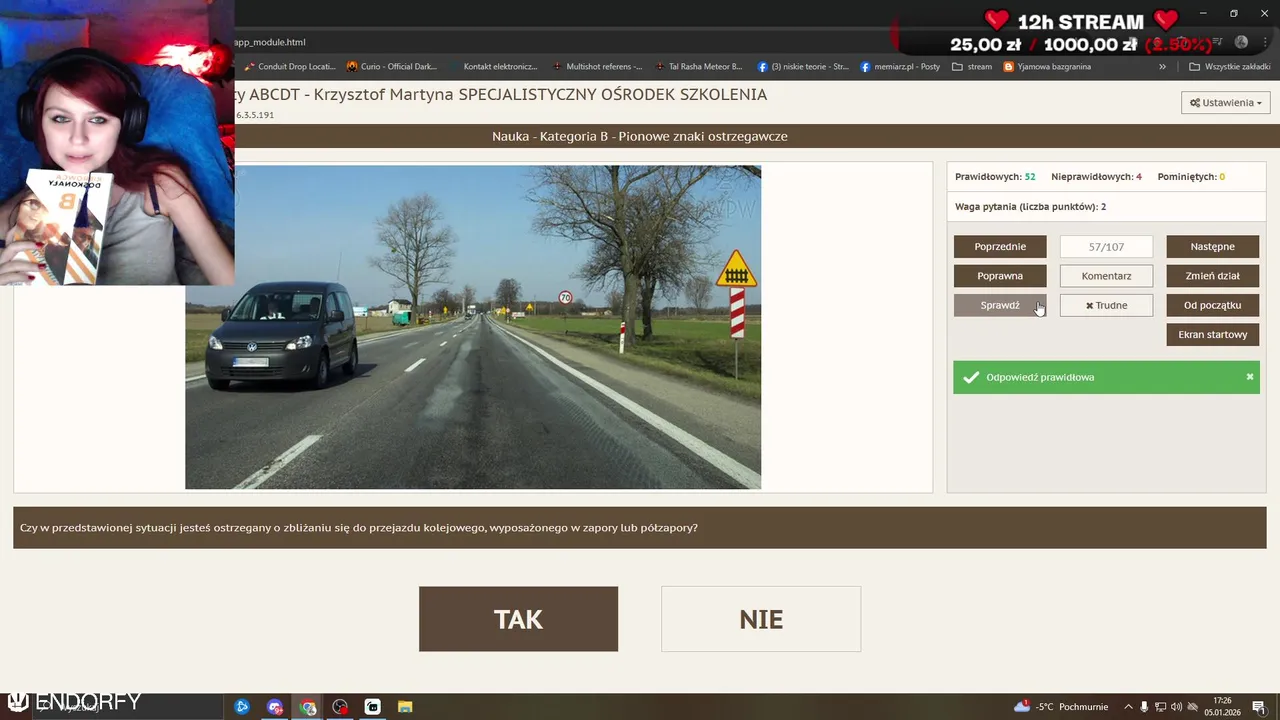
Task: Click the Chrome icon in the taskbar
Action: click(308, 707)
